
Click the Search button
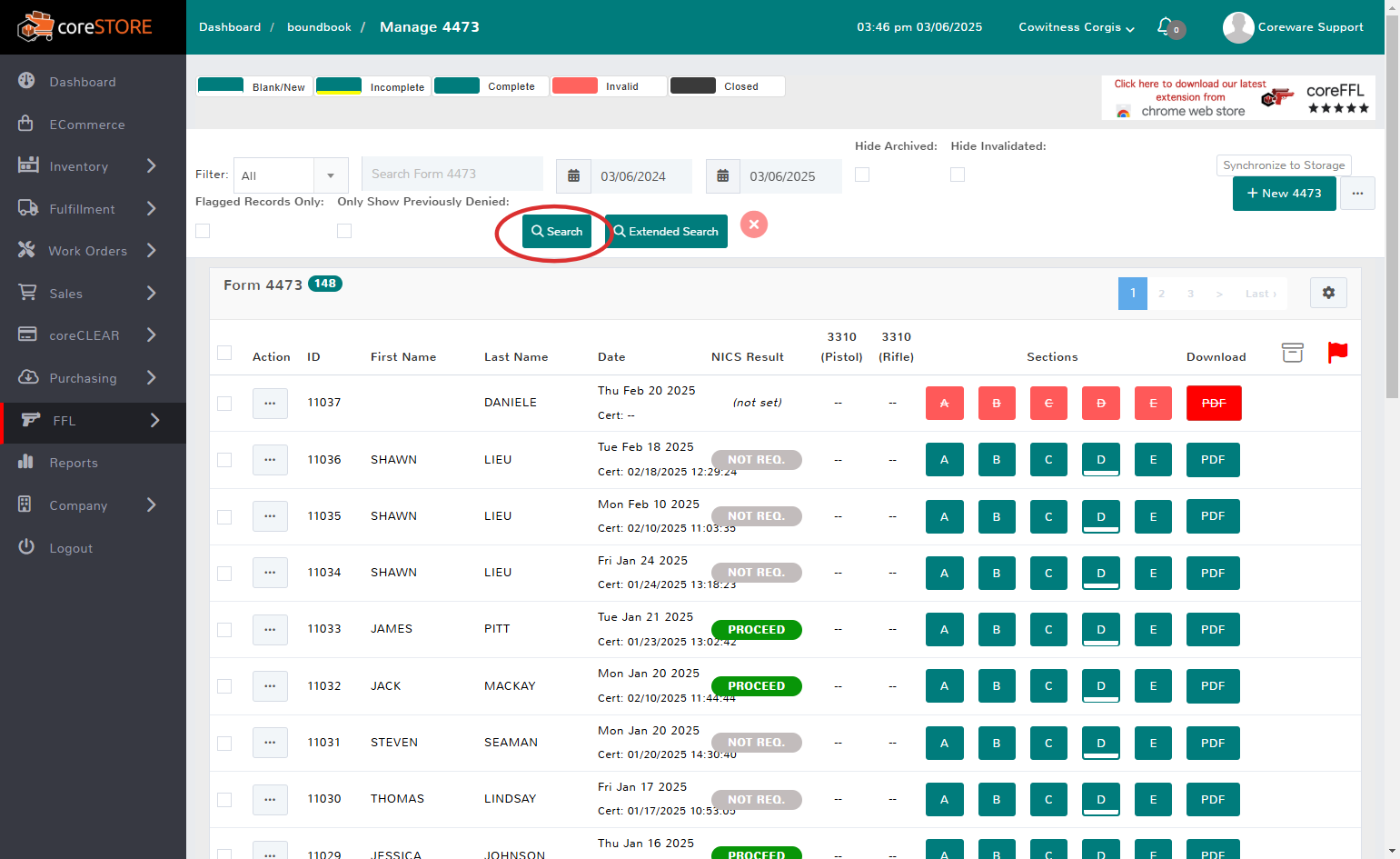[x=557, y=232]
